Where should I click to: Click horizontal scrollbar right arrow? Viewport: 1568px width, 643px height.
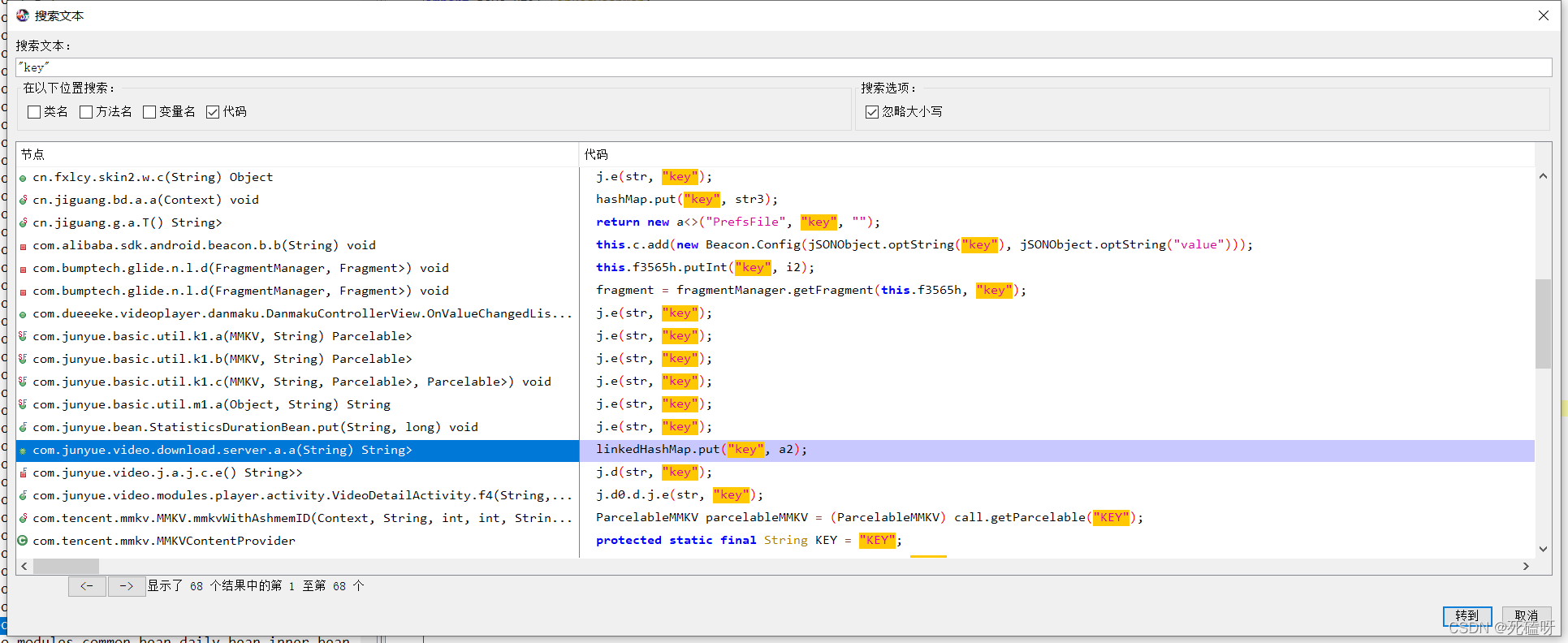pyautogui.click(x=1526, y=566)
